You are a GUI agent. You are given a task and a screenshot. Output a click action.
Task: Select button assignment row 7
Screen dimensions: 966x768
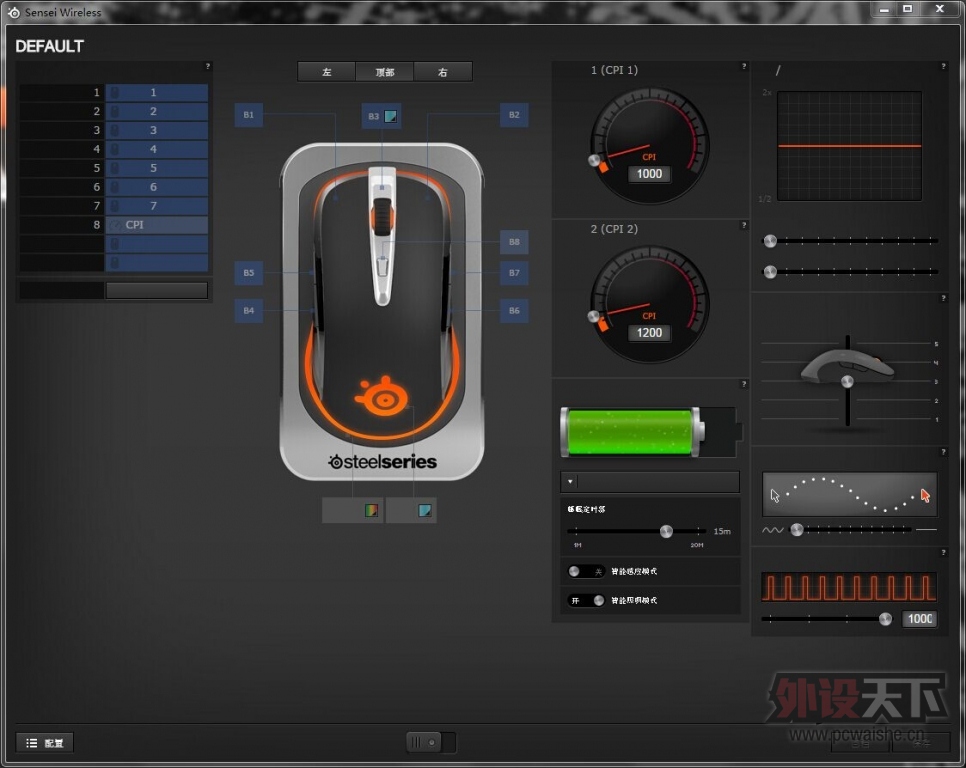[x=156, y=206]
